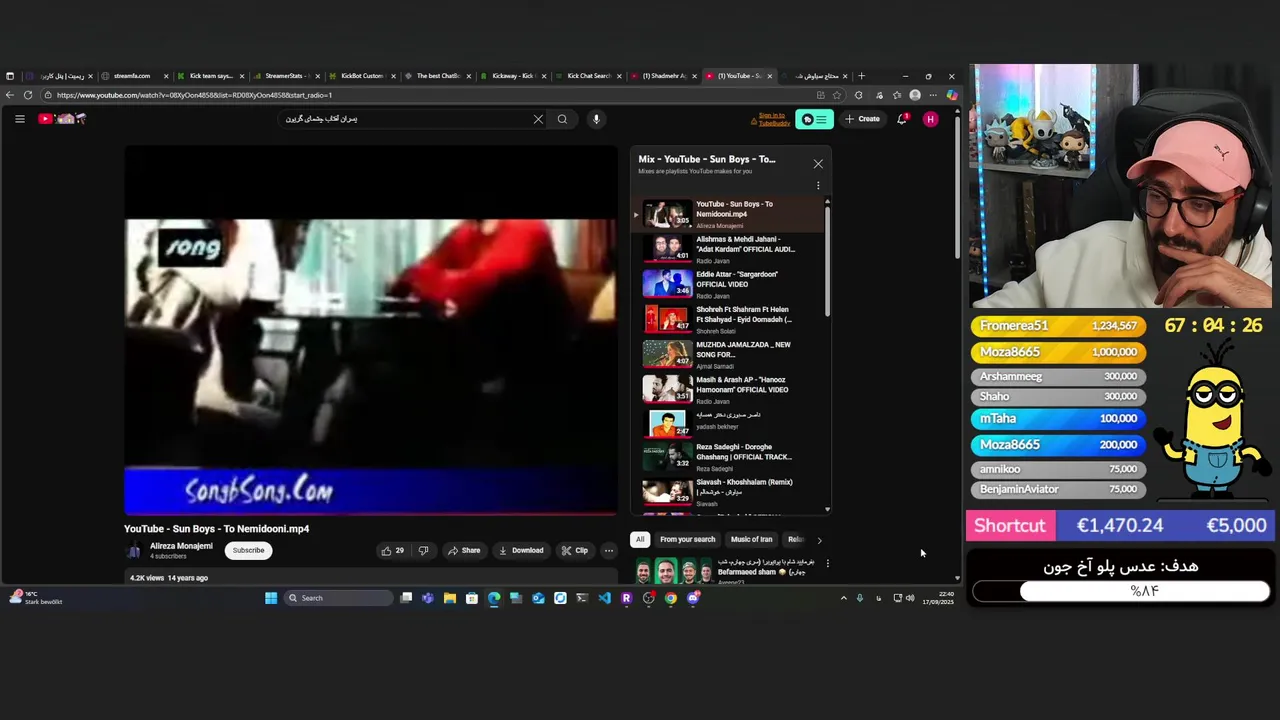Switch to the Shadmehr Aghili tab
Screen dimensions: 1280x720
coord(664,76)
